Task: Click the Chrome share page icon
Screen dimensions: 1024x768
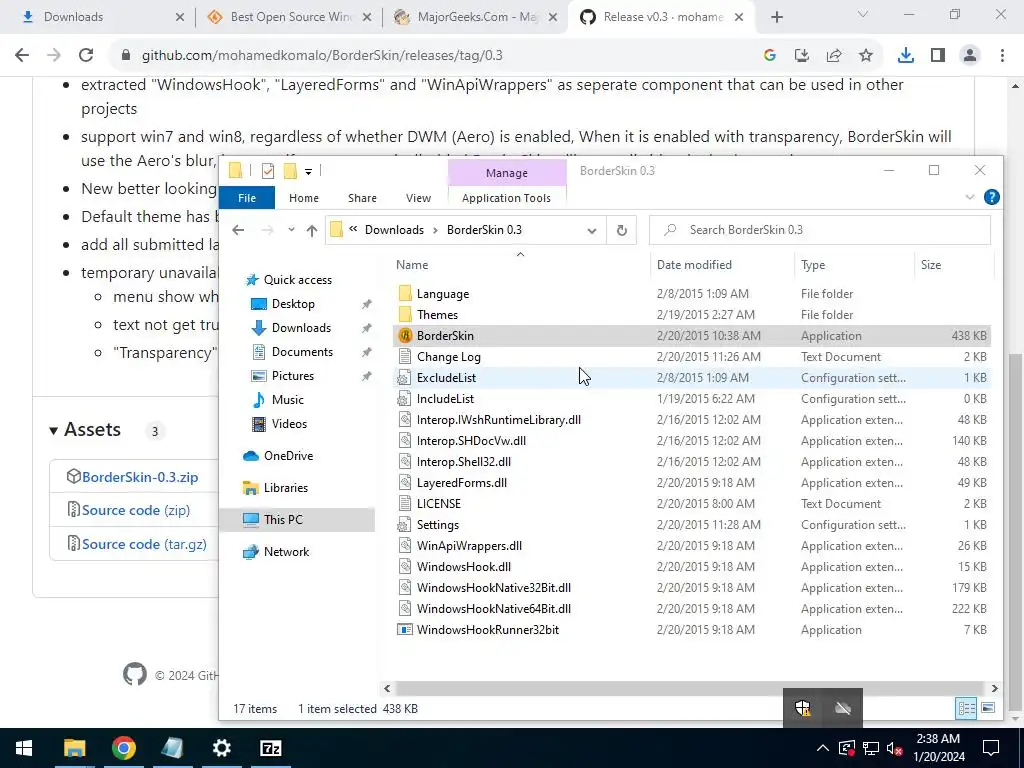Action: [x=834, y=56]
